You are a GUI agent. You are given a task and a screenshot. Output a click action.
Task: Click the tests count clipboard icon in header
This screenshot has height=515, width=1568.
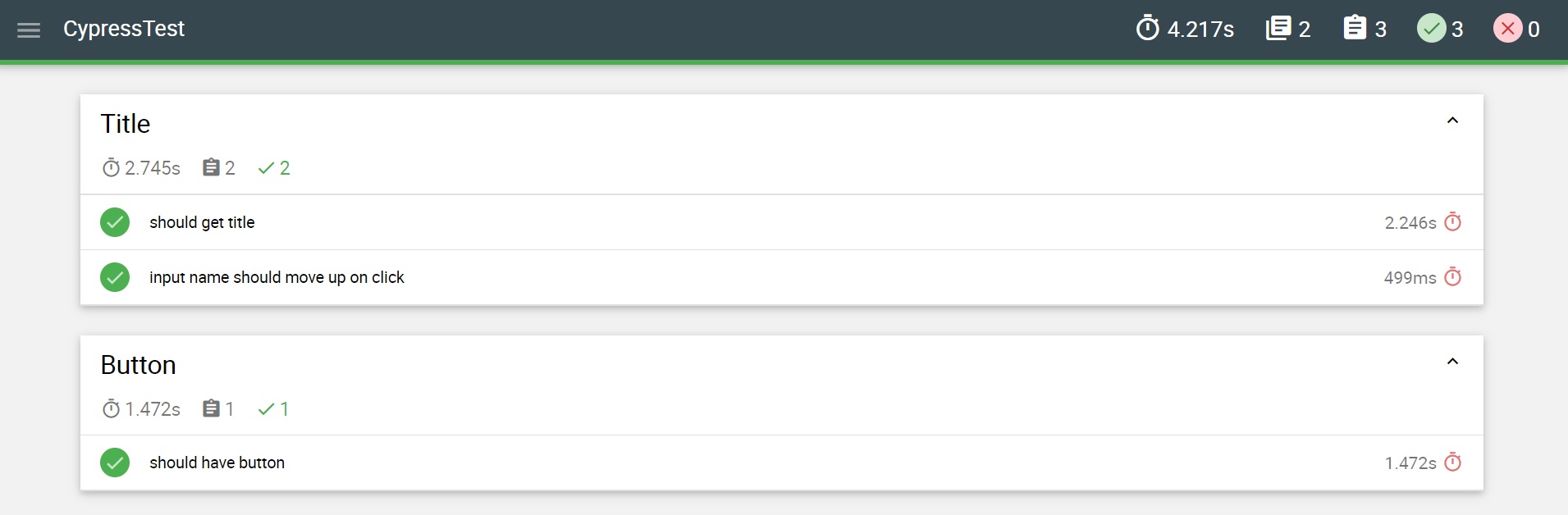click(x=1355, y=29)
